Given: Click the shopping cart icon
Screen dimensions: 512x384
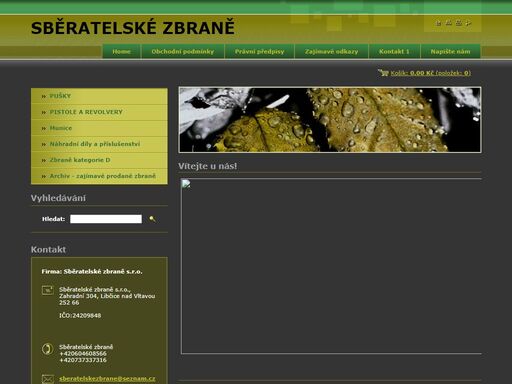Looking at the screenshot, I should click(383, 73).
